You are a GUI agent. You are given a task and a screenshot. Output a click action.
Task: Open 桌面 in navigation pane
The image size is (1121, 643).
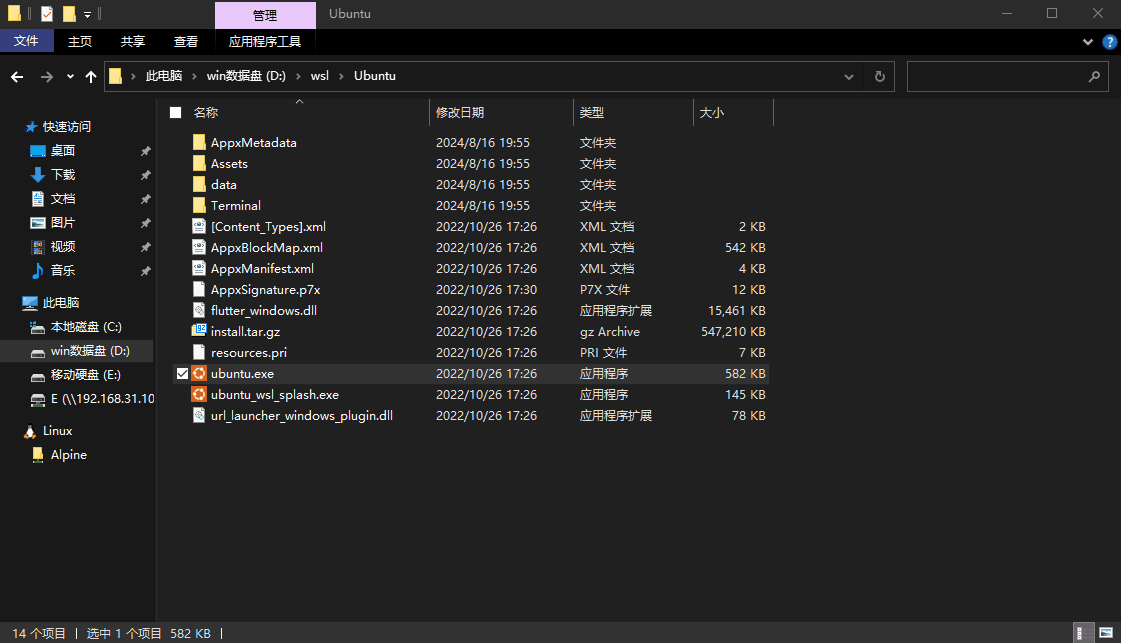(62, 151)
